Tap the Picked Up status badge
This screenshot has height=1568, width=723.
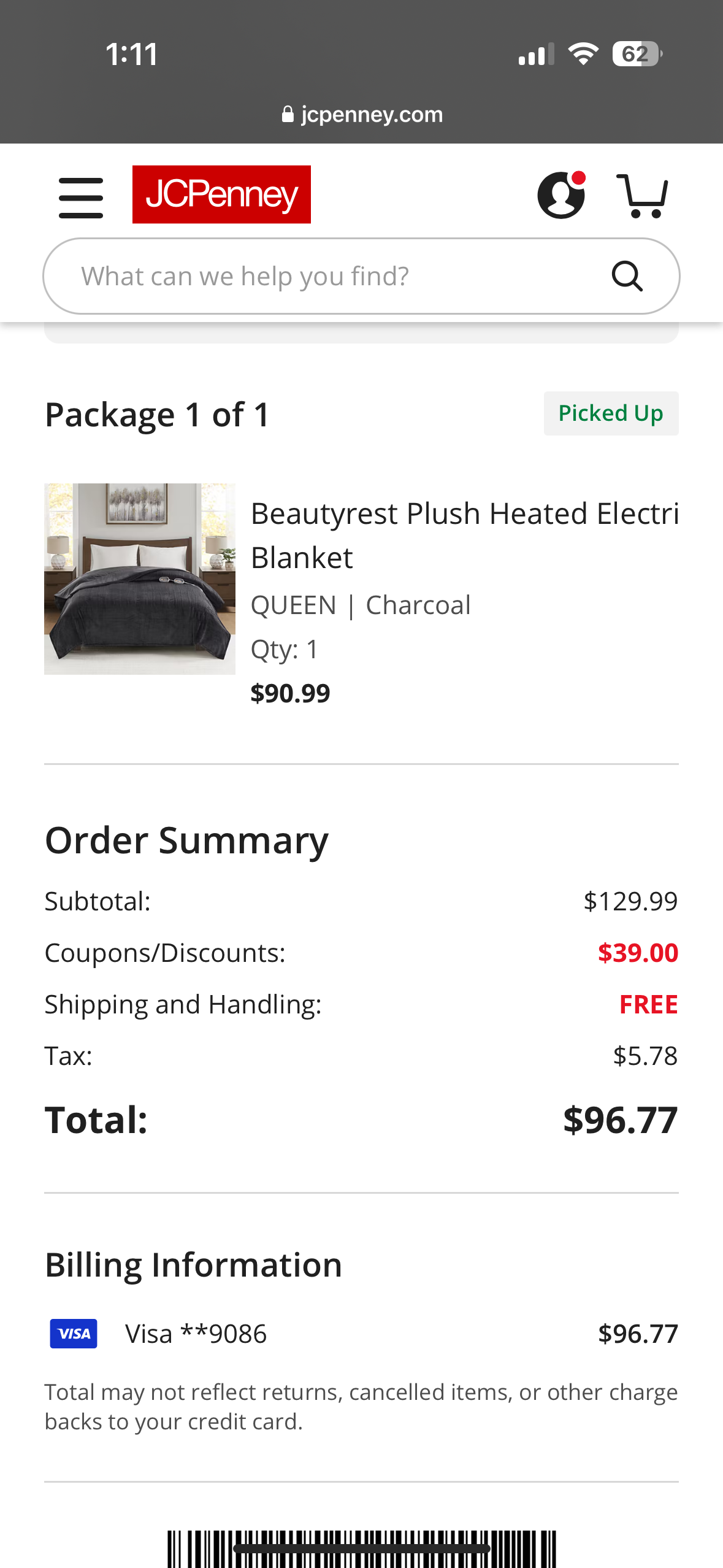(611, 413)
